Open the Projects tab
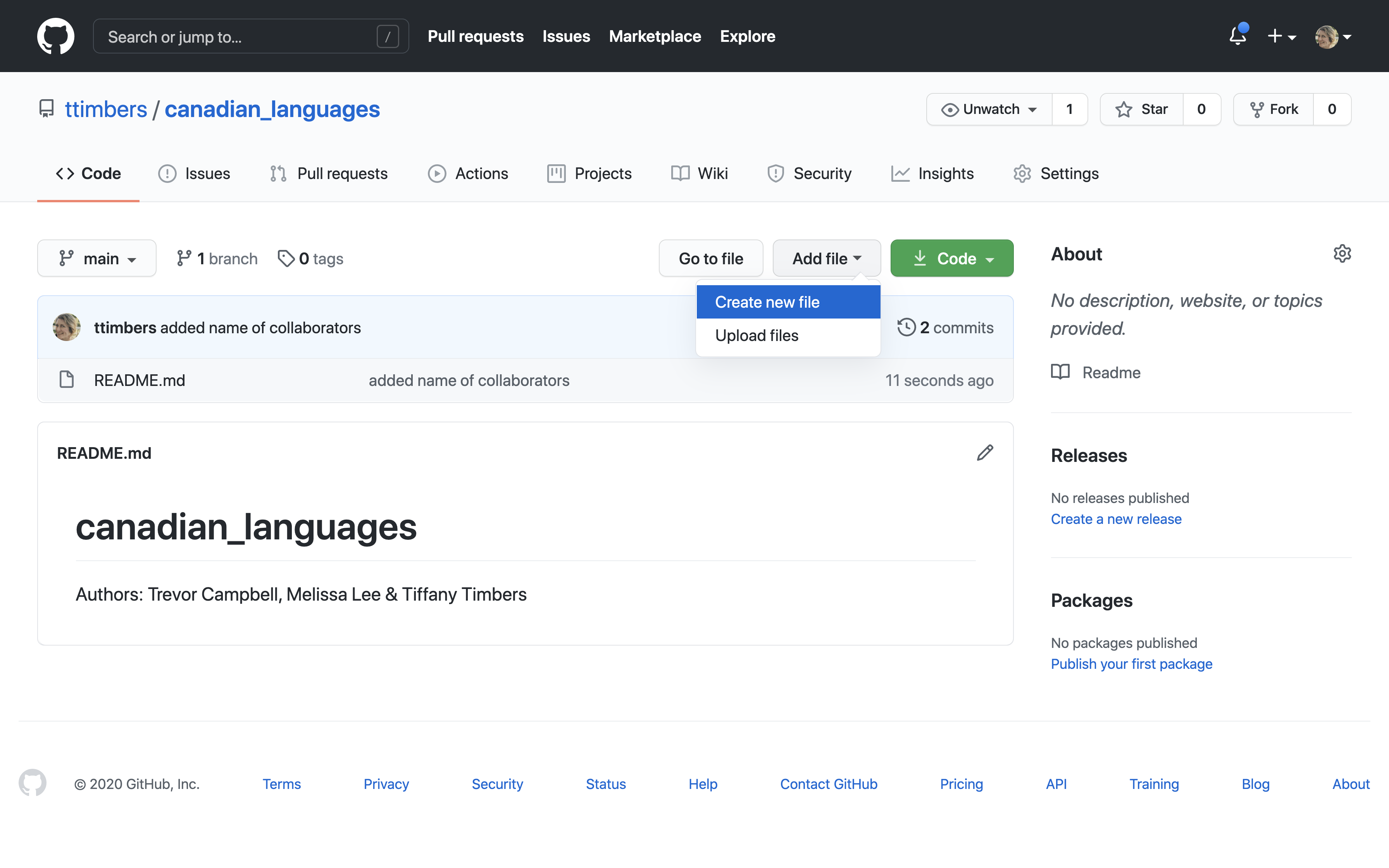1389x868 pixels. click(x=589, y=173)
